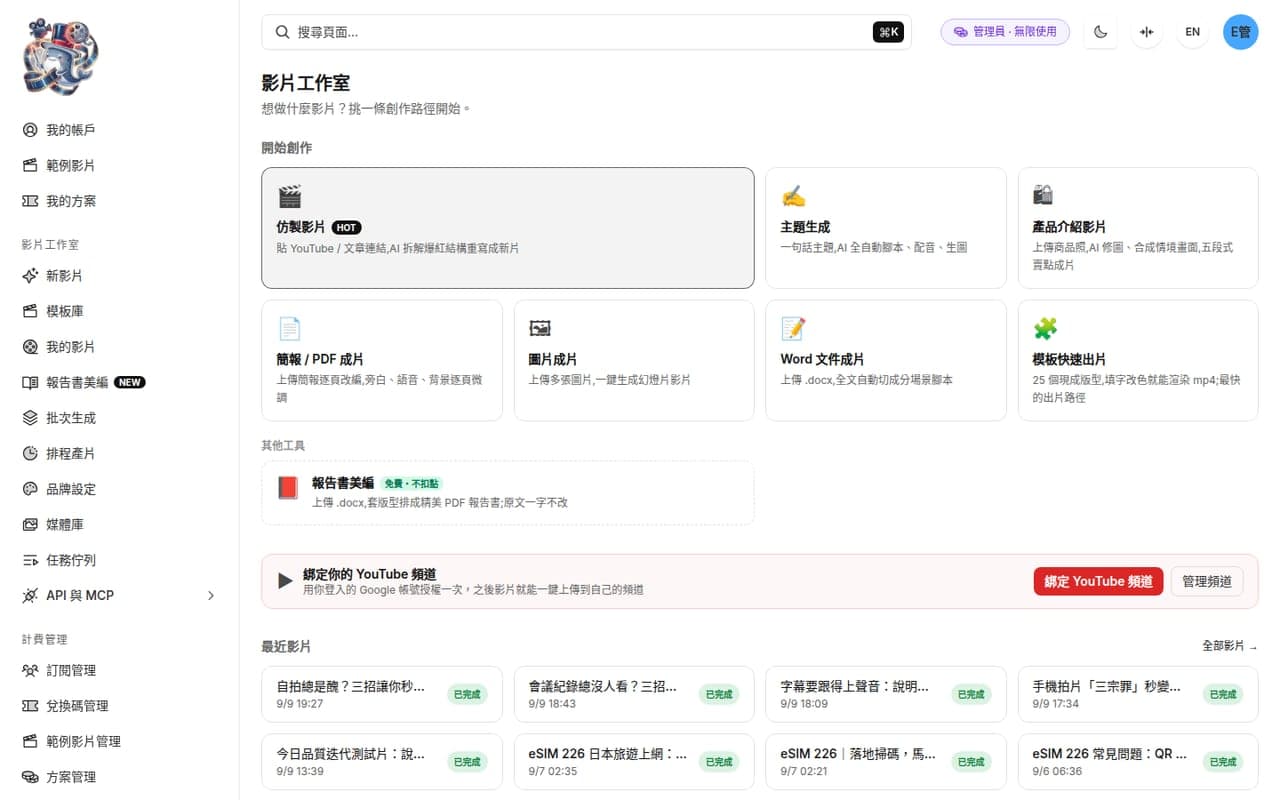The width and height of the screenshot is (1280, 800).
Task: Click the red book icon beside 報告書美編
Action: click(288, 488)
